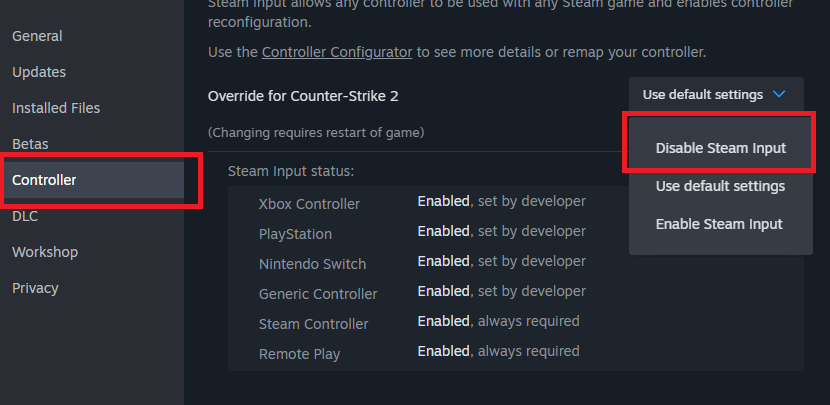
Task: Choose 'Use default settings' option in the open list
Action: [x=720, y=186]
